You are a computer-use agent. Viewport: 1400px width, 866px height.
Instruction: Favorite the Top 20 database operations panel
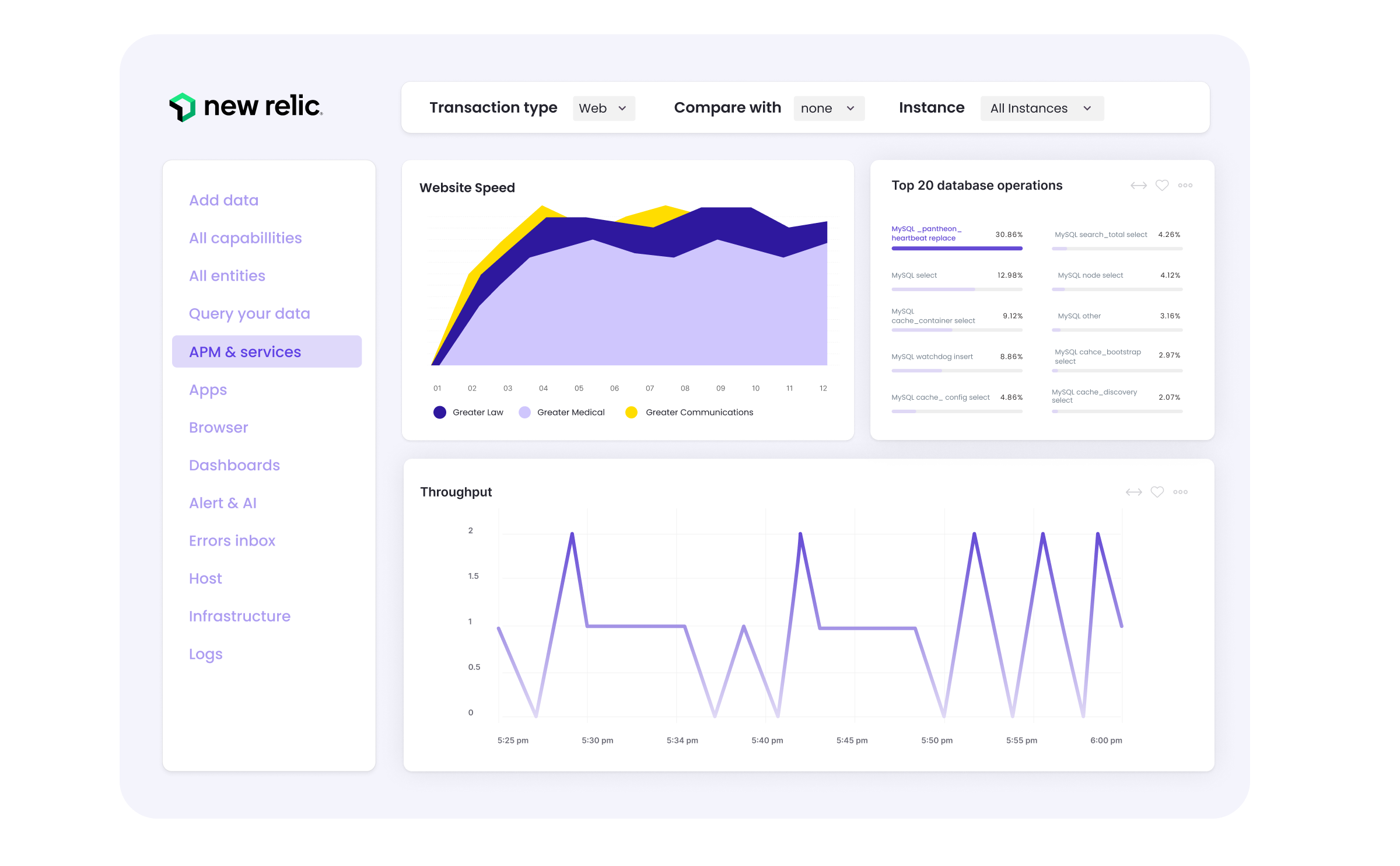click(1162, 186)
